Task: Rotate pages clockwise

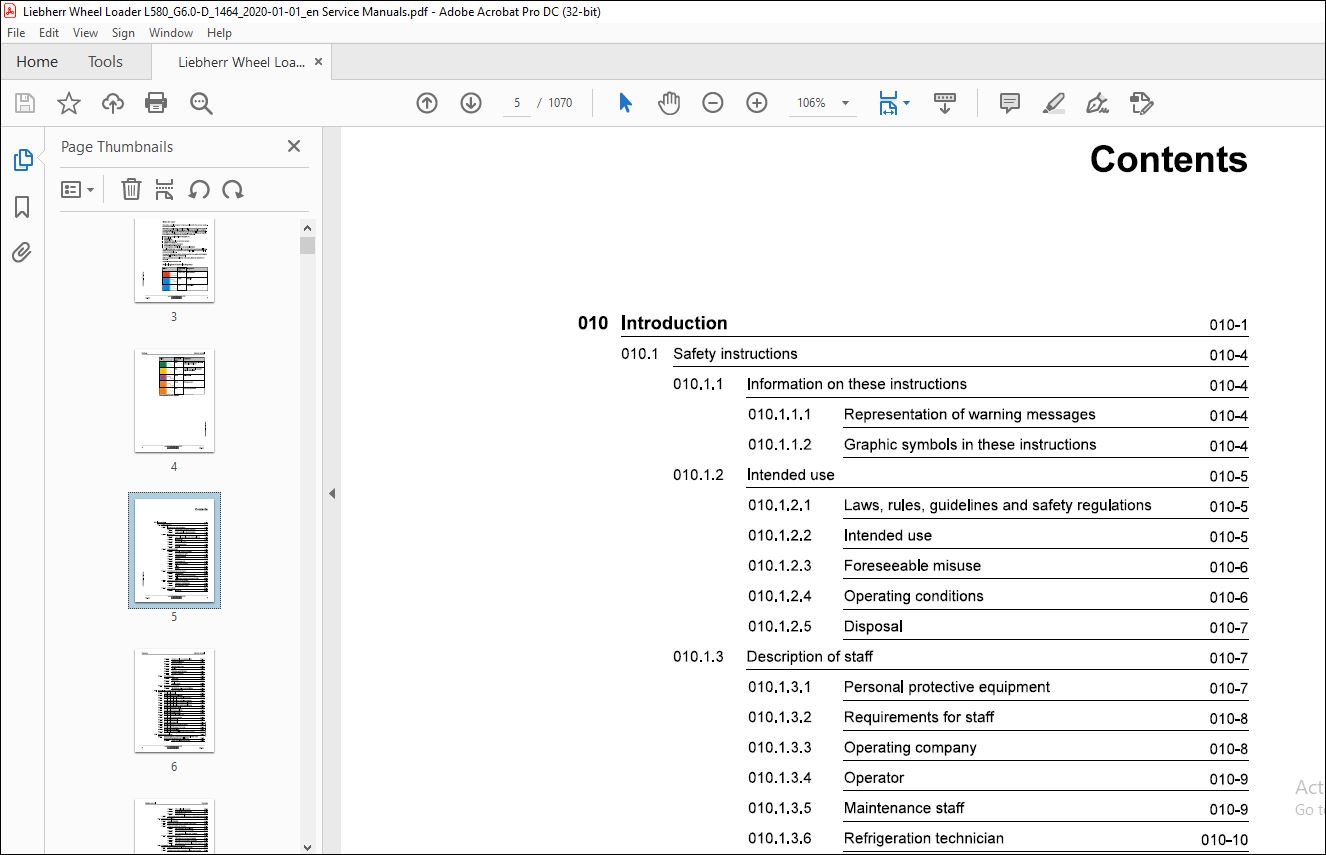Action: [x=233, y=189]
